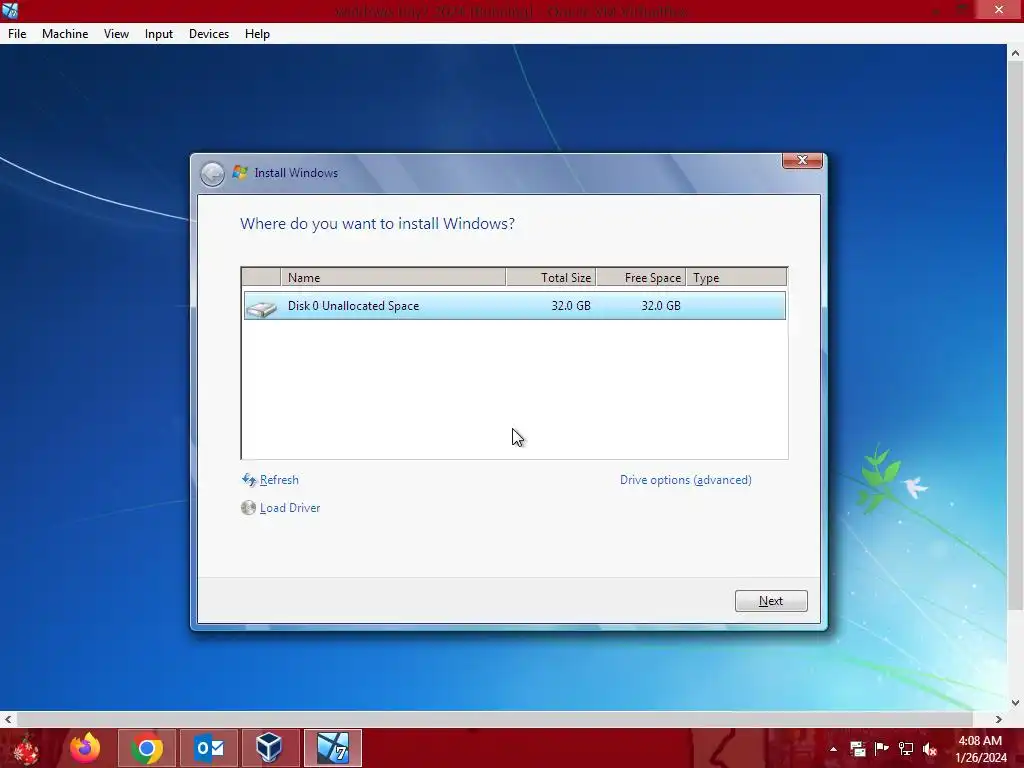Click the Free Space column header

tap(641, 278)
